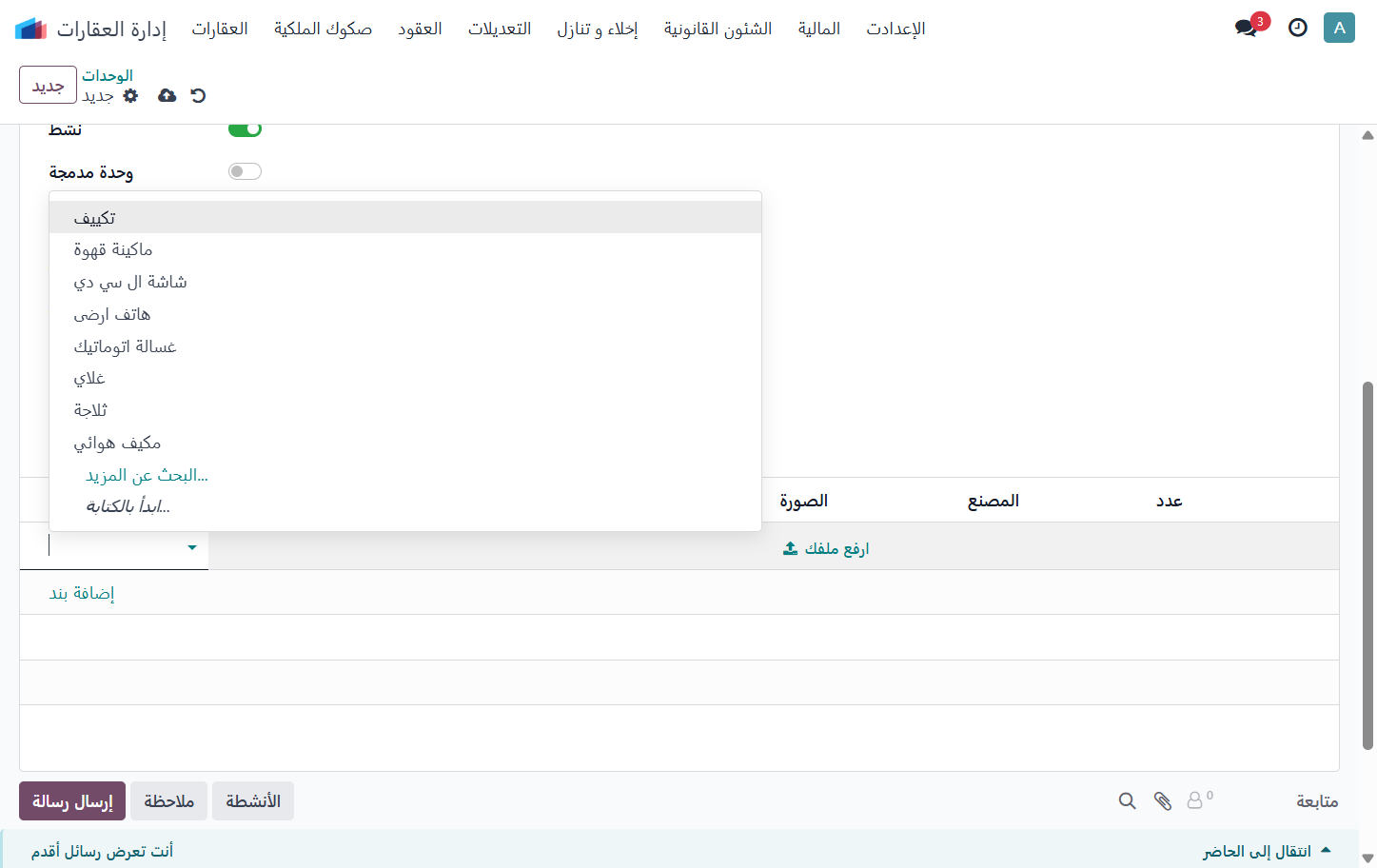Click the جديد new record button
The image size is (1377, 868).
[48, 85]
